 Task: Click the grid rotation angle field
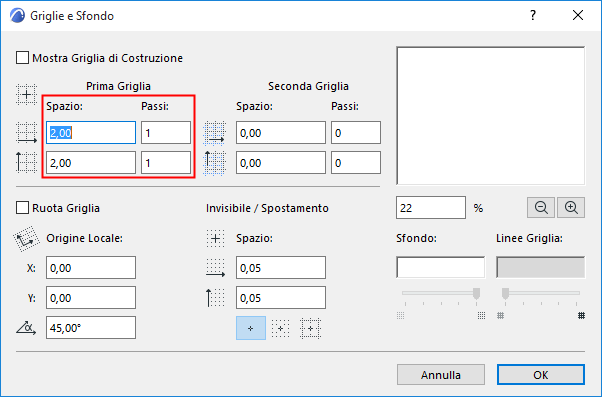tap(91, 328)
